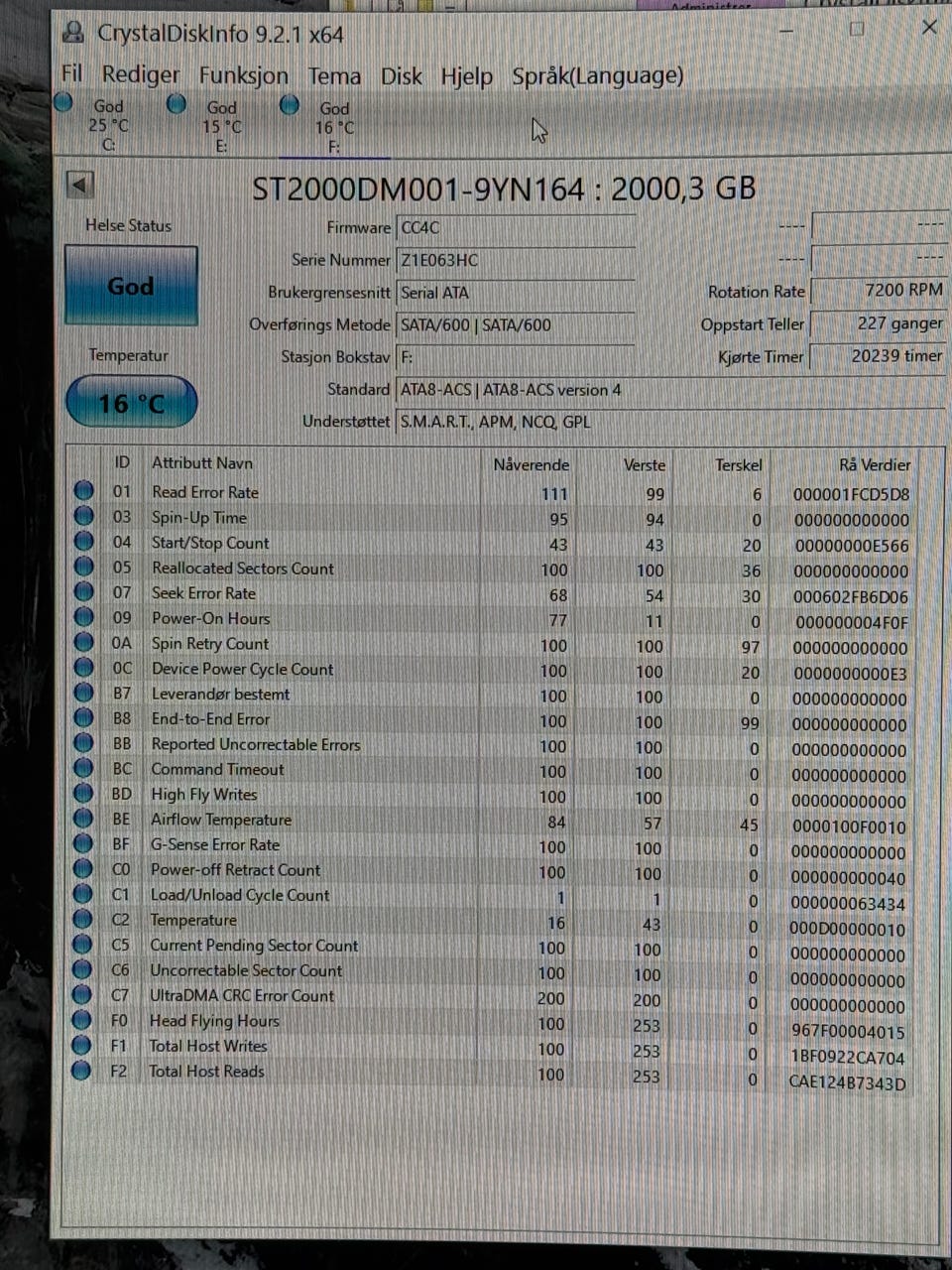This screenshot has width=952, height=1270.
Task: Click raw value CAE124B7343D
Action: coord(848,1082)
